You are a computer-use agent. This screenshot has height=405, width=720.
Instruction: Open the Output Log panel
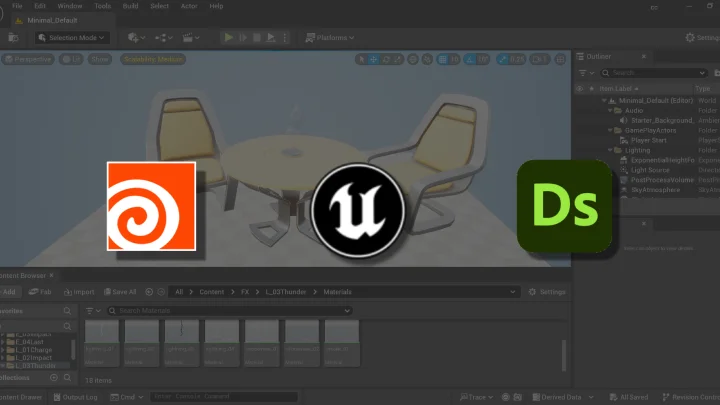[75, 397]
